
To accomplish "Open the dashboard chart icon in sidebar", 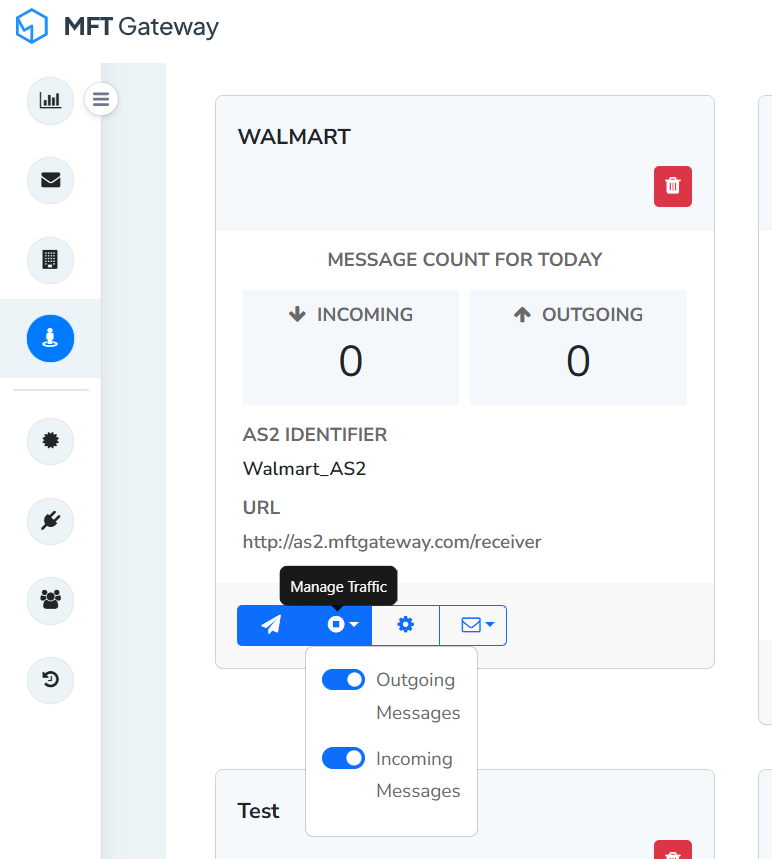I will point(50,100).
